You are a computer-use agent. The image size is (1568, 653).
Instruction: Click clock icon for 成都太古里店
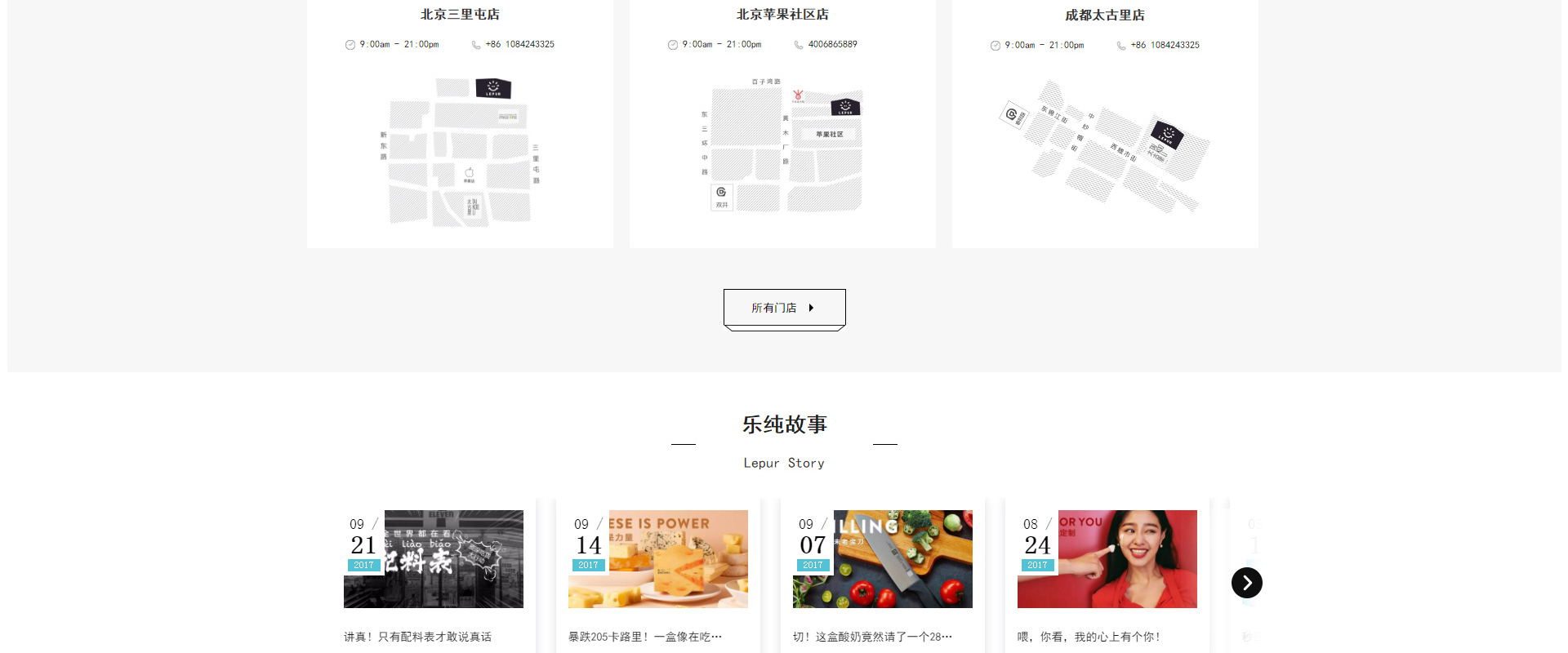(996, 46)
